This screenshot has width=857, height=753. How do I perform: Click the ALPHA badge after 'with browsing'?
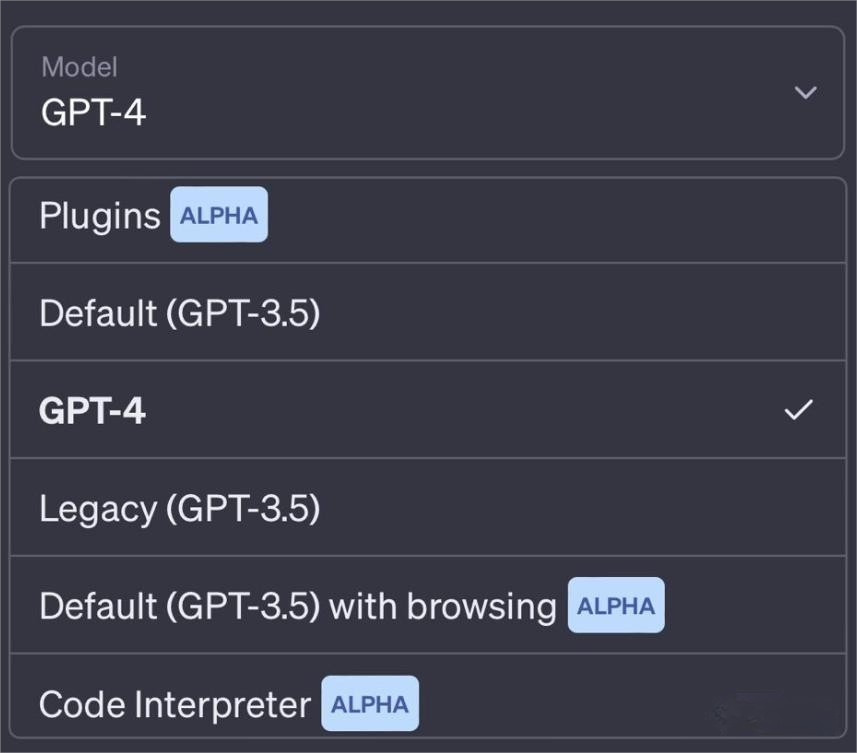pyautogui.click(x=616, y=606)
